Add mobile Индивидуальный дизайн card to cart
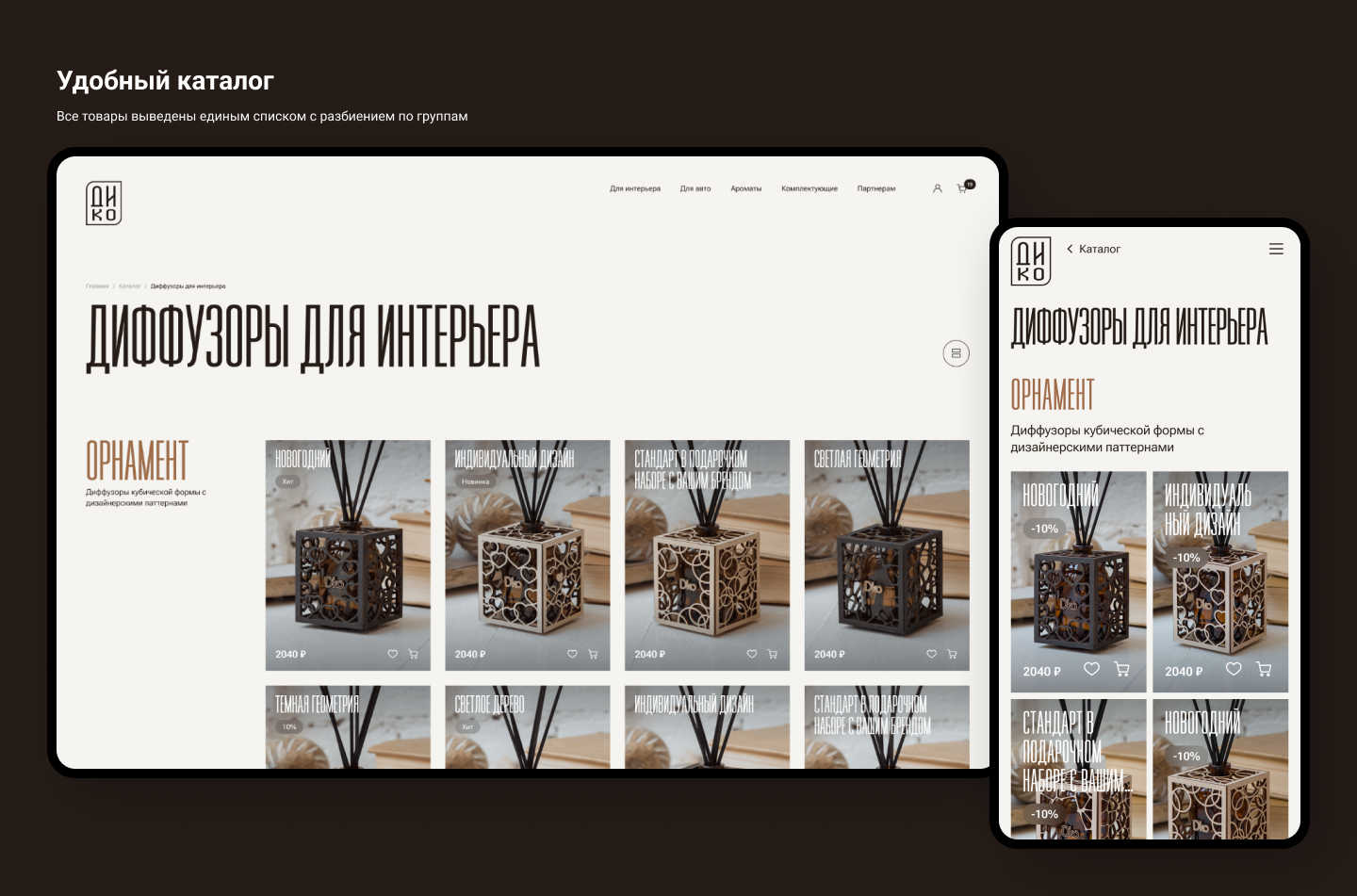Screen dimensions: 1357x896 [1264, 669]
